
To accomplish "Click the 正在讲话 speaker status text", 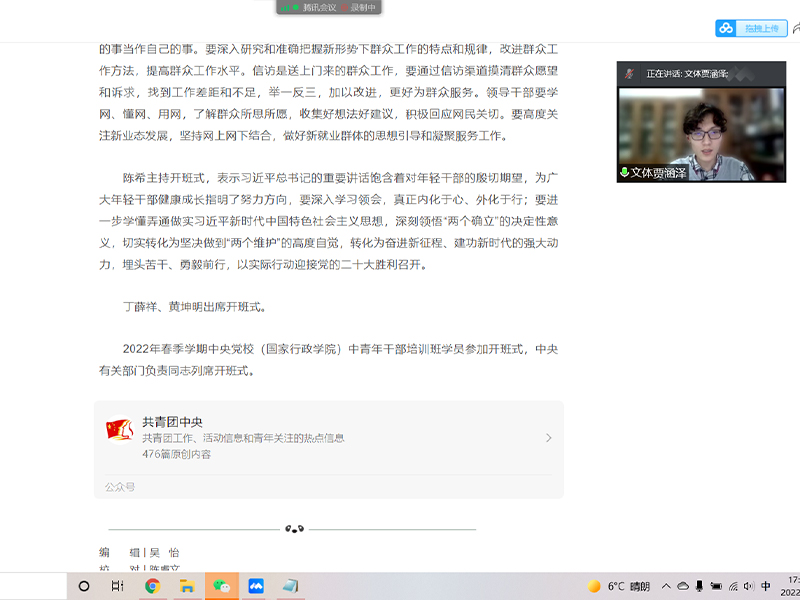I will click(687, 74).
